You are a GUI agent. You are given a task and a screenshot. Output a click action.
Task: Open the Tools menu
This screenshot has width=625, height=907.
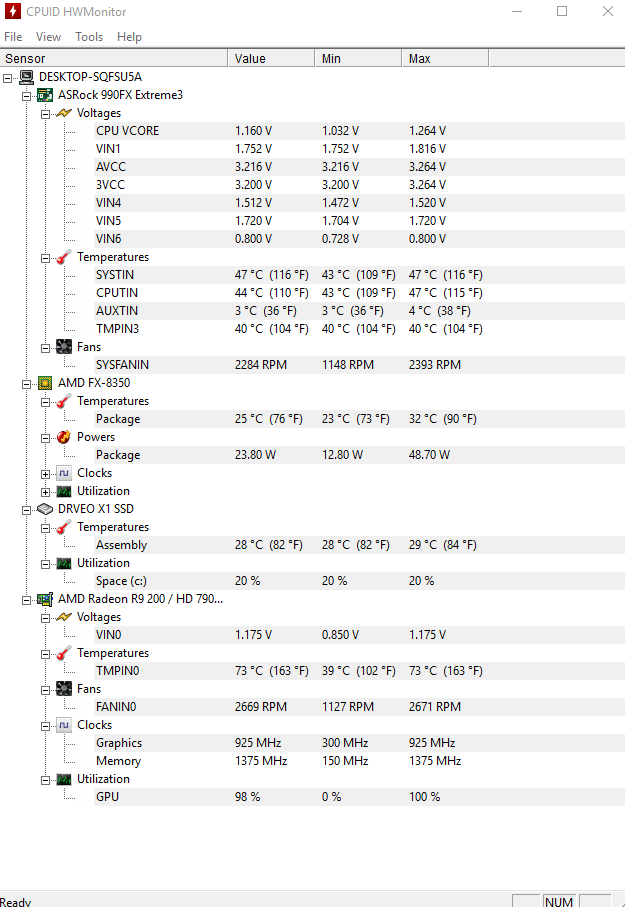(89, 37)
